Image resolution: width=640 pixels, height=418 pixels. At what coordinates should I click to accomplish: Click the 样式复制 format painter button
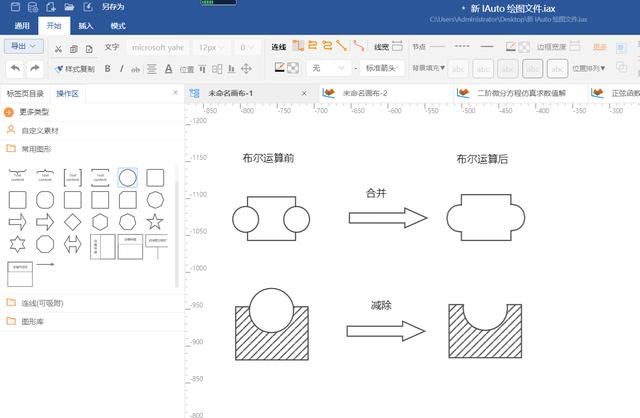75,69
